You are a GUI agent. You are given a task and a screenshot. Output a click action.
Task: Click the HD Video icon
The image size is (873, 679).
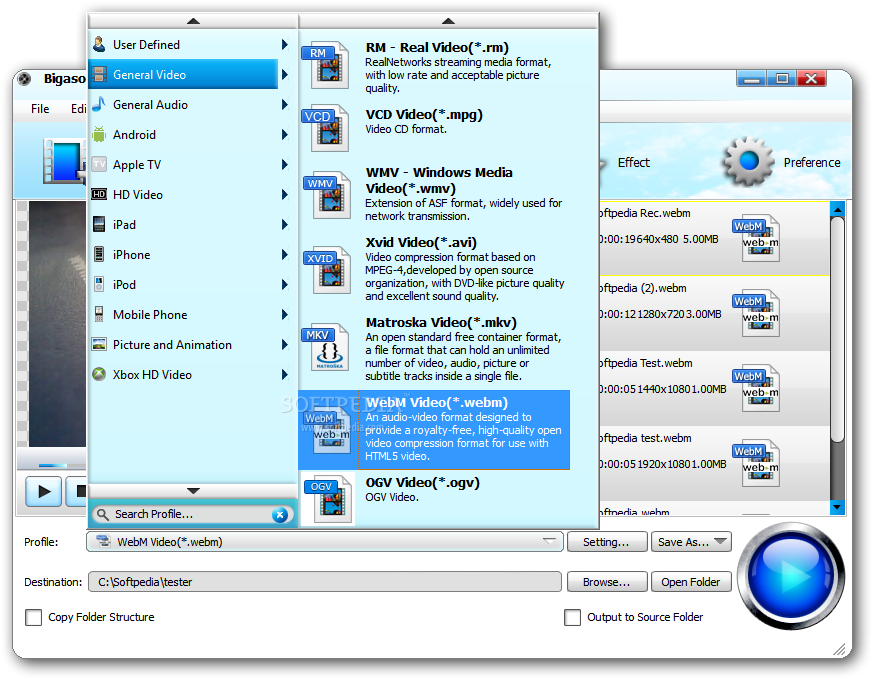click(x=99, y=194)
